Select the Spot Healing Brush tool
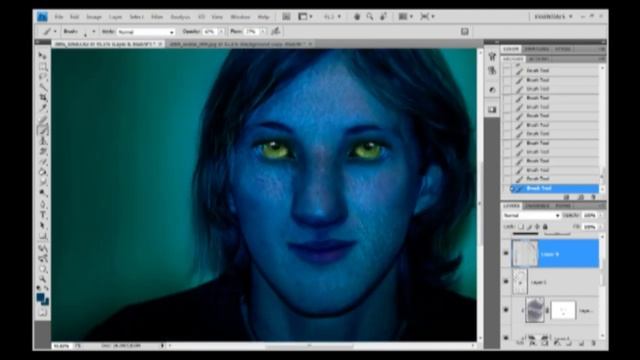The height and width of the screenshot is (360, 640). click(x=42, y=120)
